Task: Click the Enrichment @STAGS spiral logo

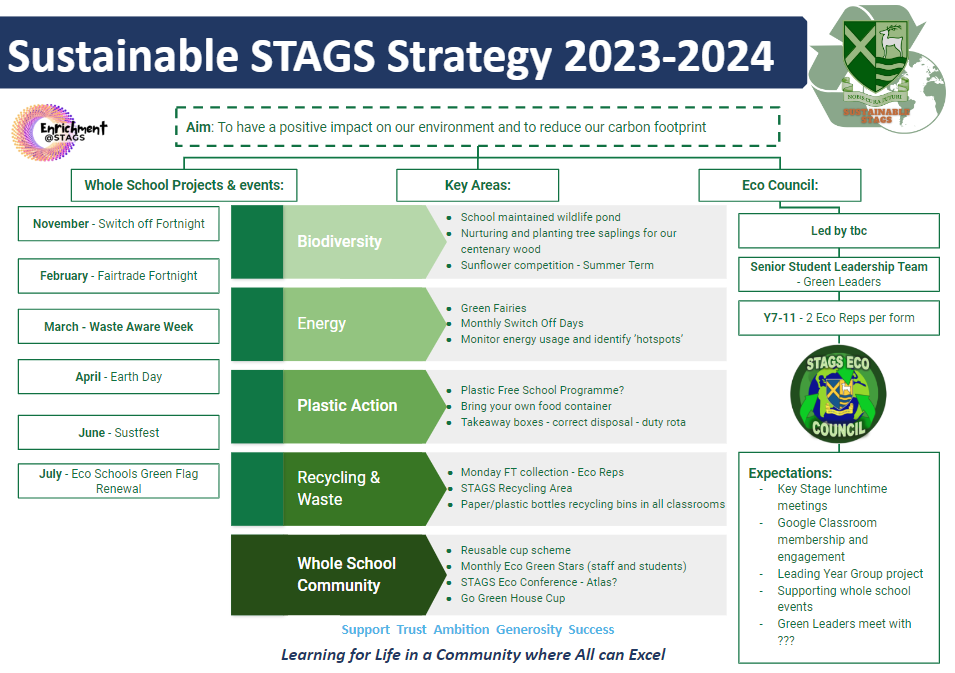Action: click(58, 132)
